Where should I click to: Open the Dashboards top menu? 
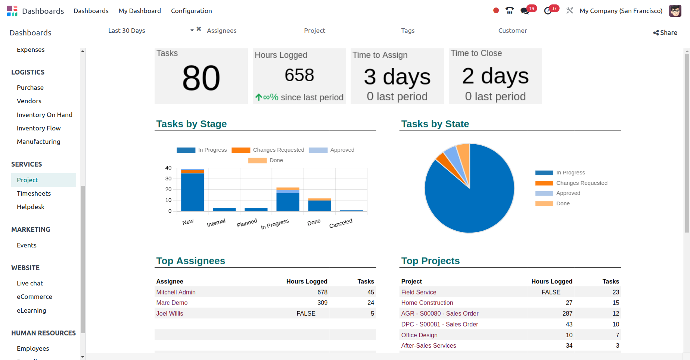(x=91, y=11)
